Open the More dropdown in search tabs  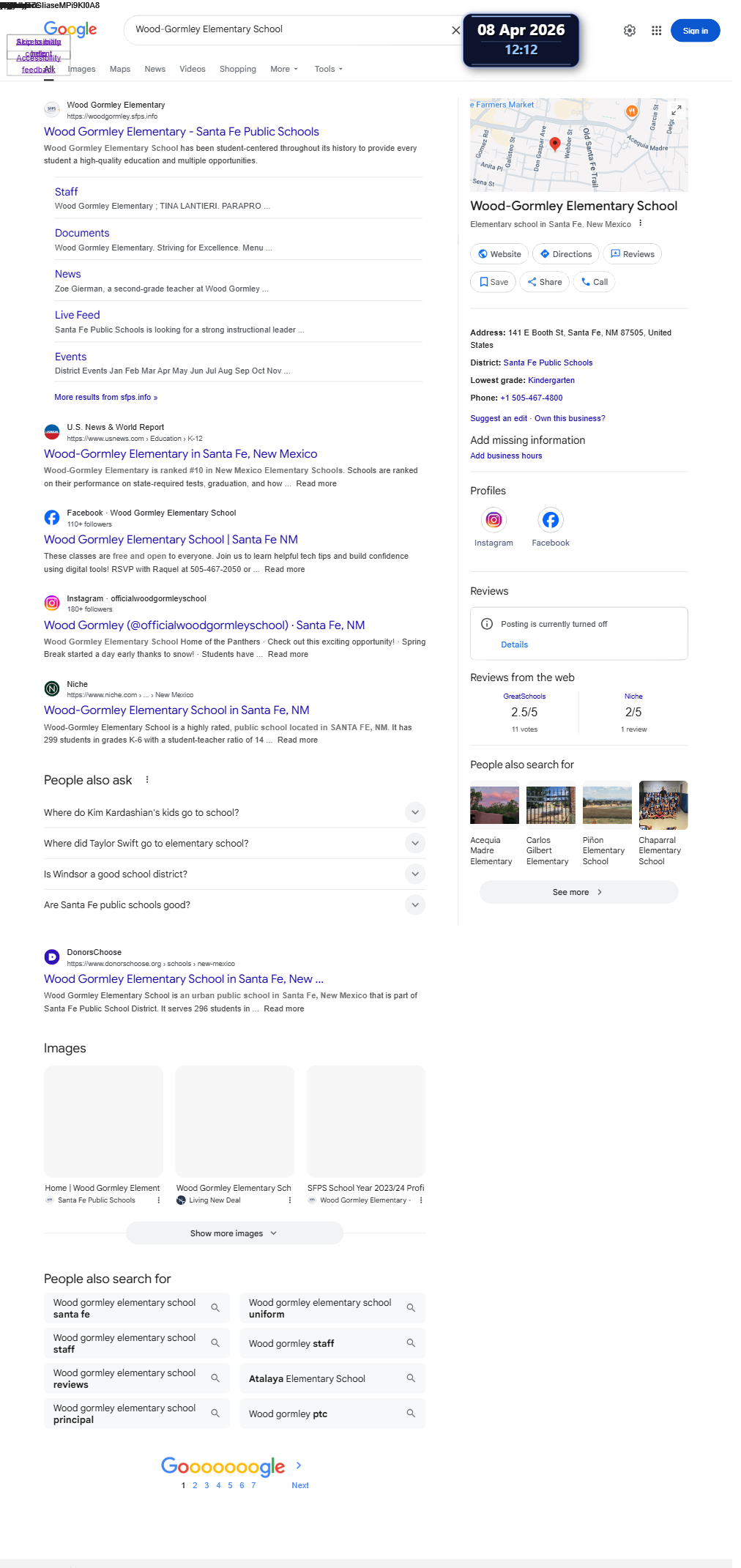(284, 69)
